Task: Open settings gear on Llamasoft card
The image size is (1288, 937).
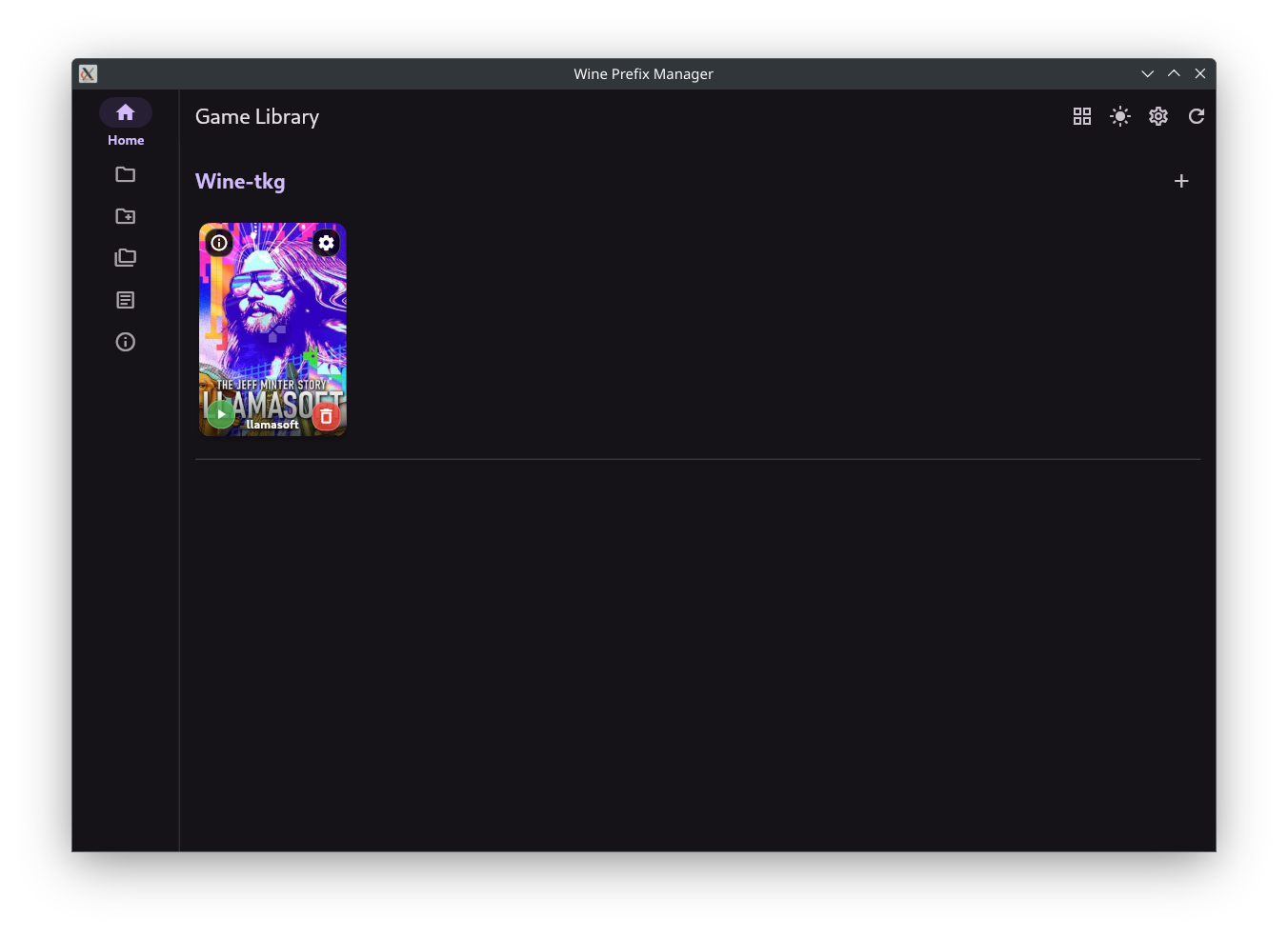Action: click(x=327, y=243)
